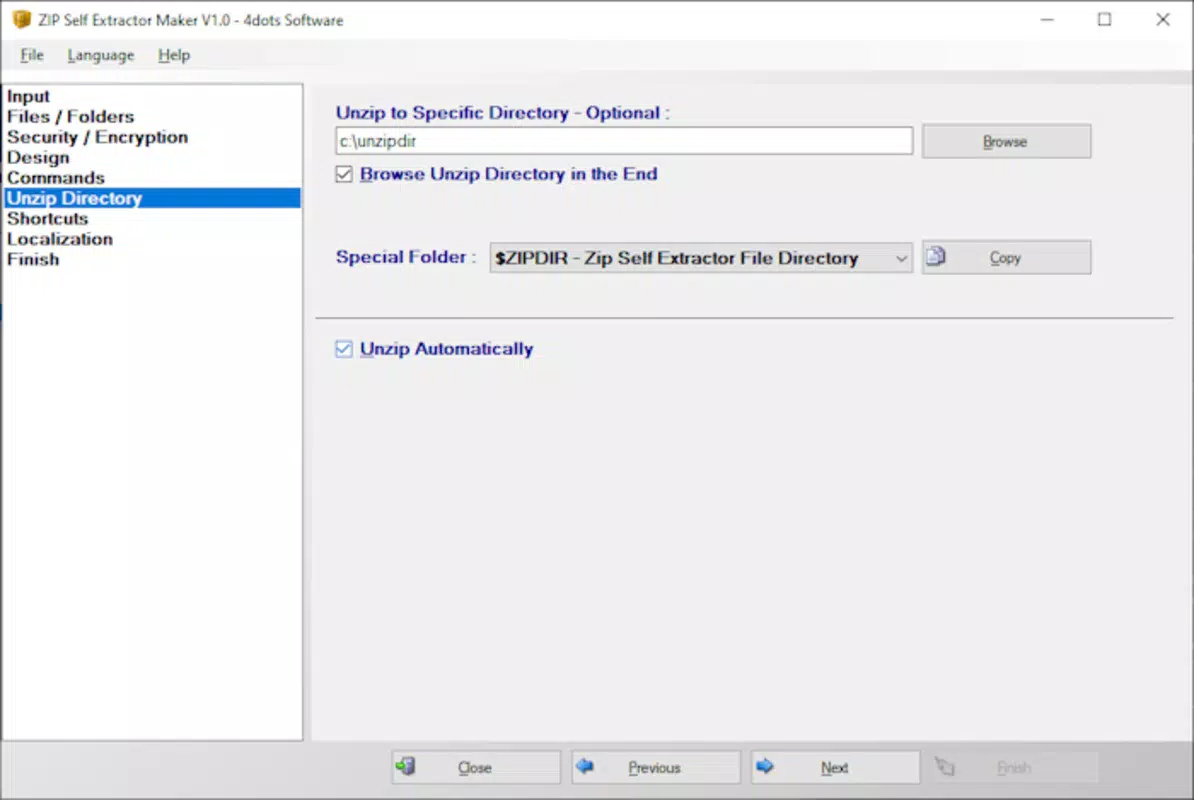This screenshot has width=1194, height=800.
Task: Go back with the Previous button
Action: point(656,767)
